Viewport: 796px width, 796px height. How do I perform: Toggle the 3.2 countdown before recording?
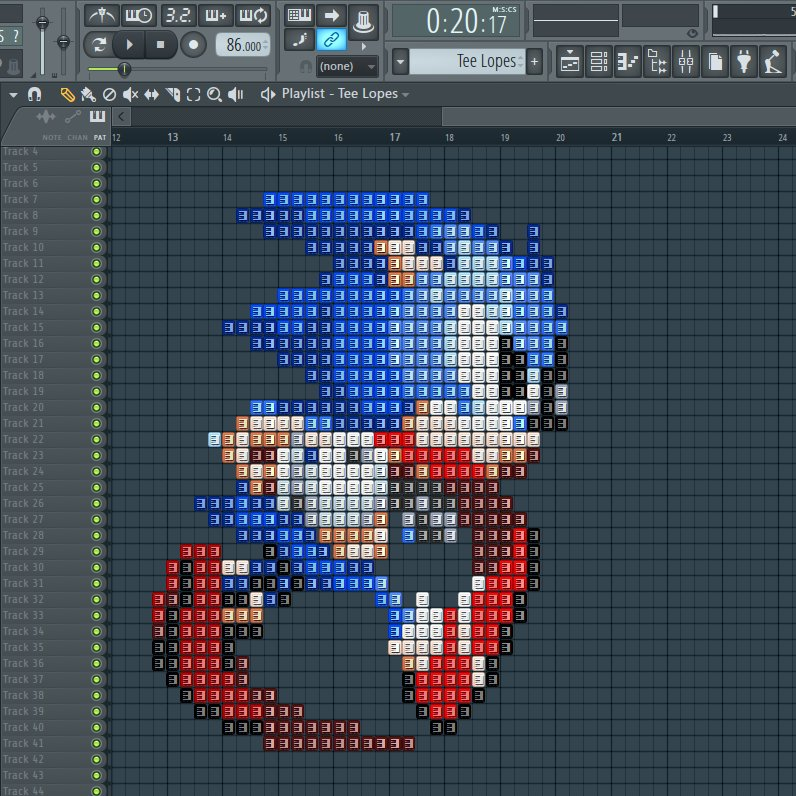click(179, 16)
